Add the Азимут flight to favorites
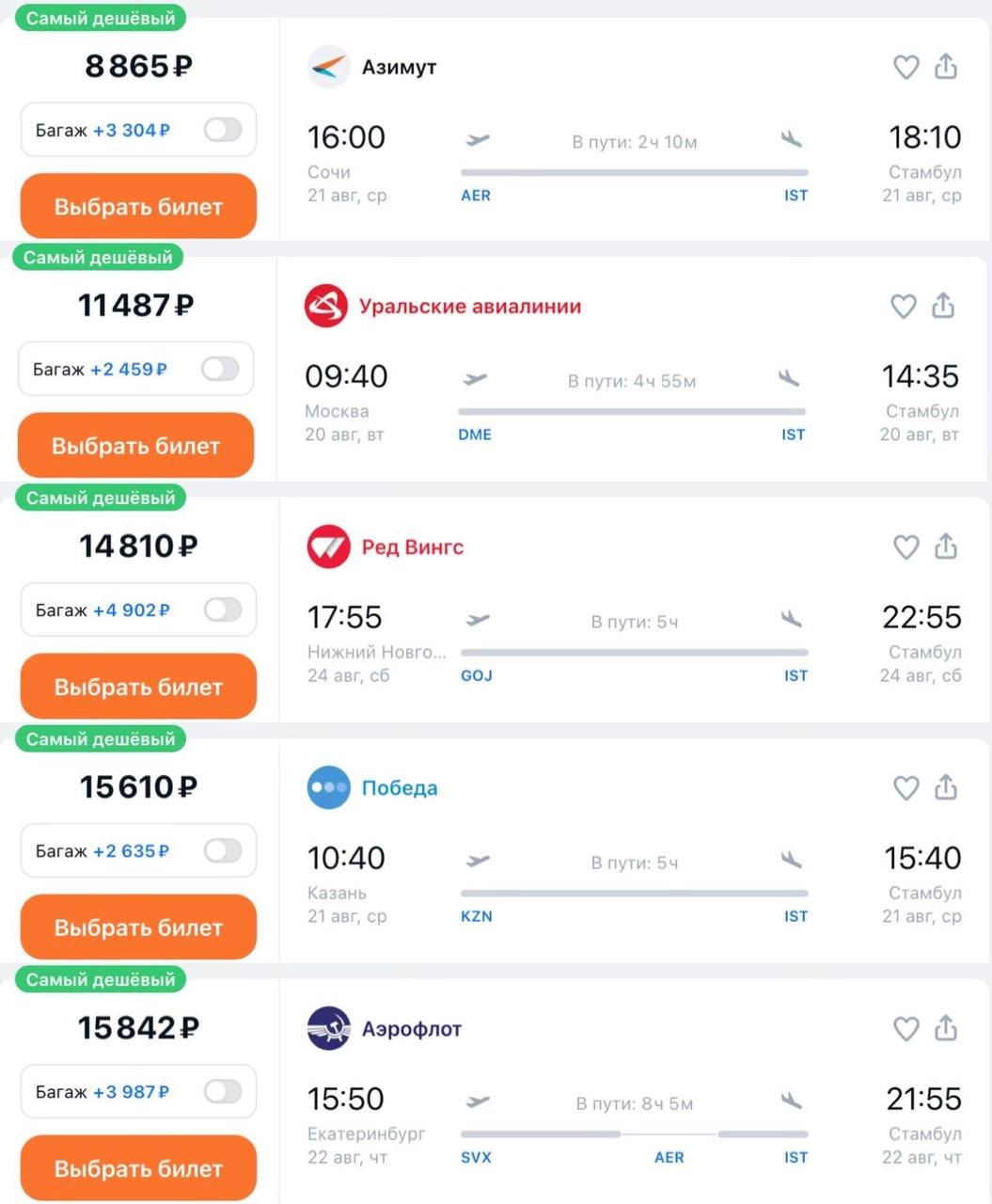This screenshot has width=992, height=1204. (x=905, y=68)
